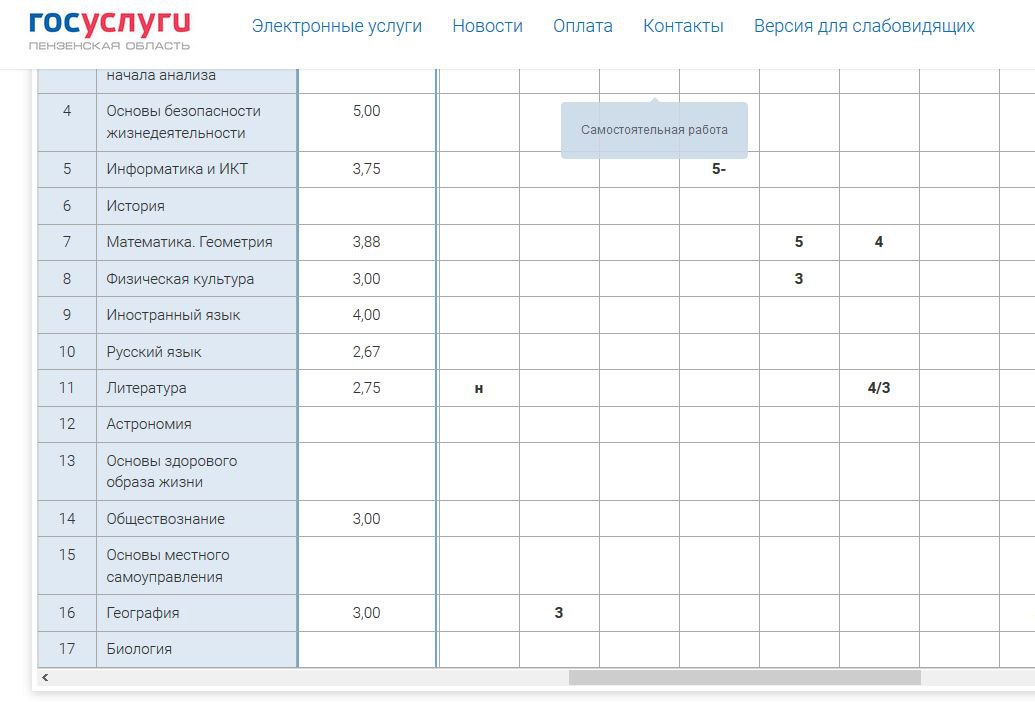Image resolution: width=1035 pixels, height=702 pixels.
Task: Select the grade 4 in Математика. Геометрия
Action: click(878, 242)
